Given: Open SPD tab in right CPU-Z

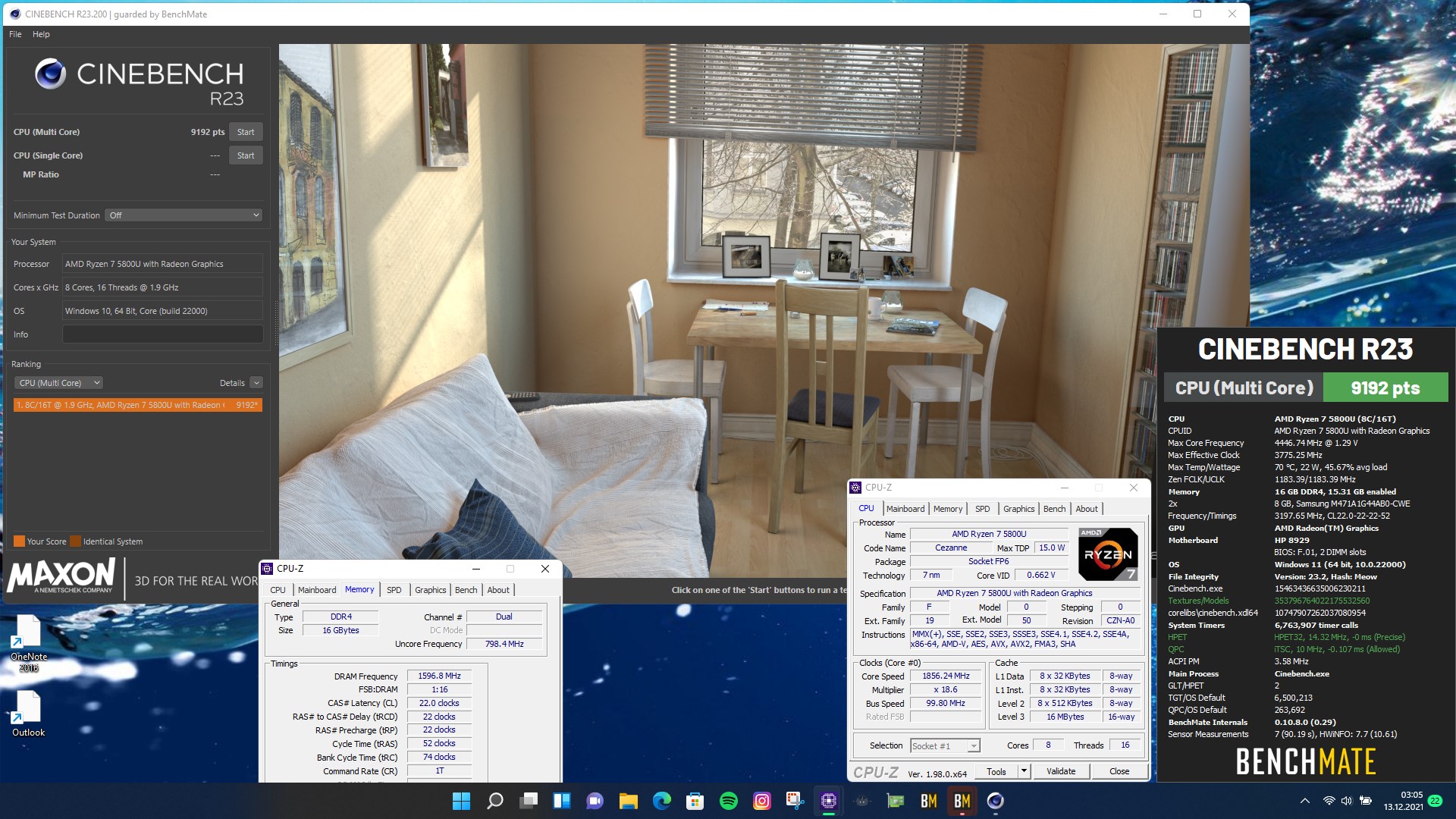Looking at the screenshot, I should pyautogui.click(x=982, y=509).
